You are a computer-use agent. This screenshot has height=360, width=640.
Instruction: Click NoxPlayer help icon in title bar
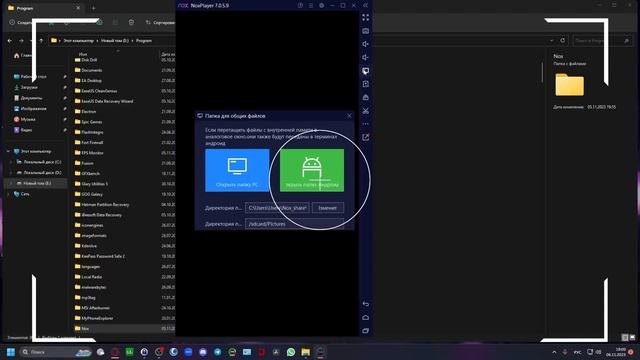(x=300, y=5)
